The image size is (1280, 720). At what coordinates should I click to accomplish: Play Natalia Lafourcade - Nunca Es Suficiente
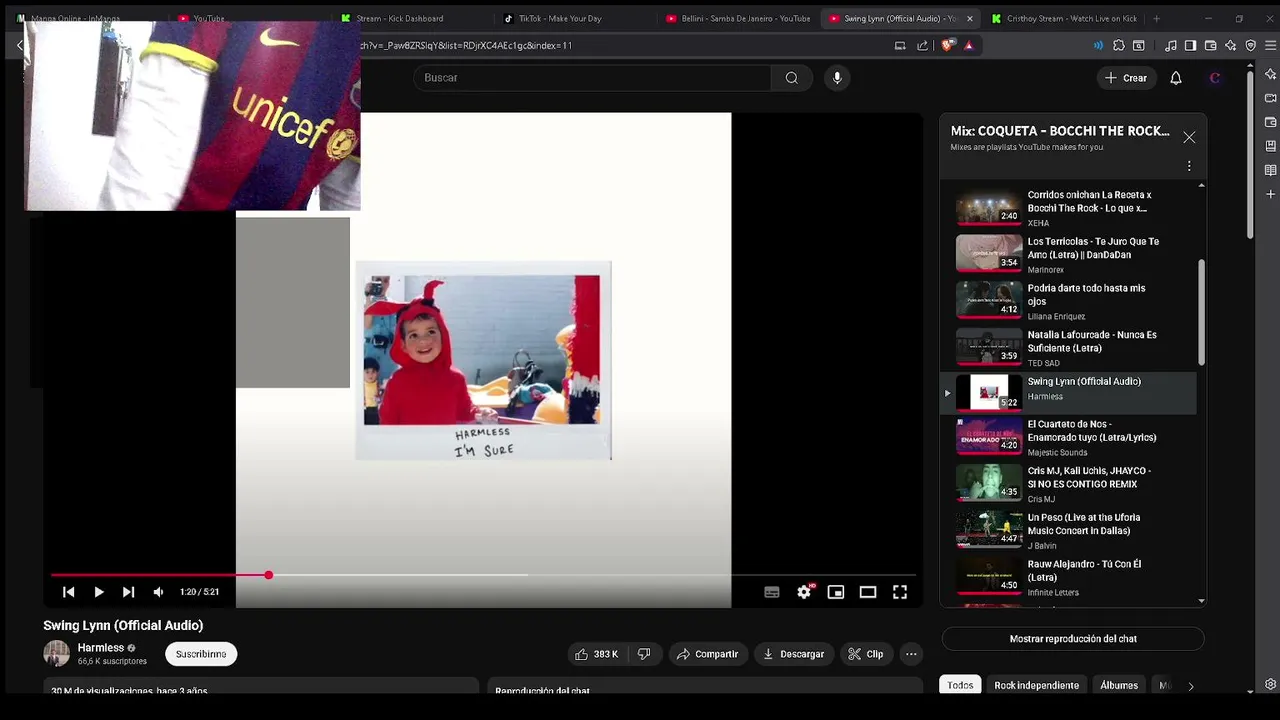coord(1067,348)
